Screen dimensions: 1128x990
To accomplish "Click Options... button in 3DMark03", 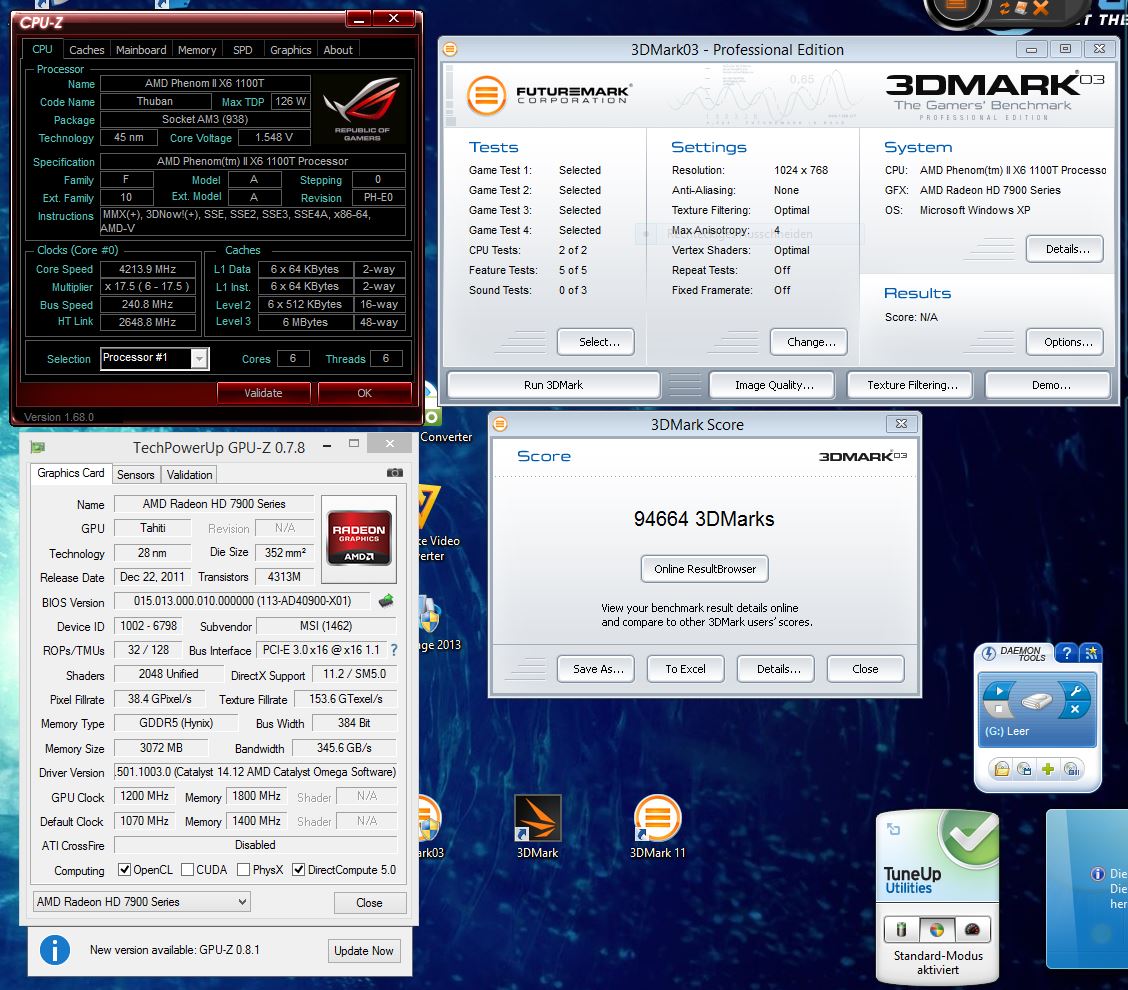I will point(1065,342).
